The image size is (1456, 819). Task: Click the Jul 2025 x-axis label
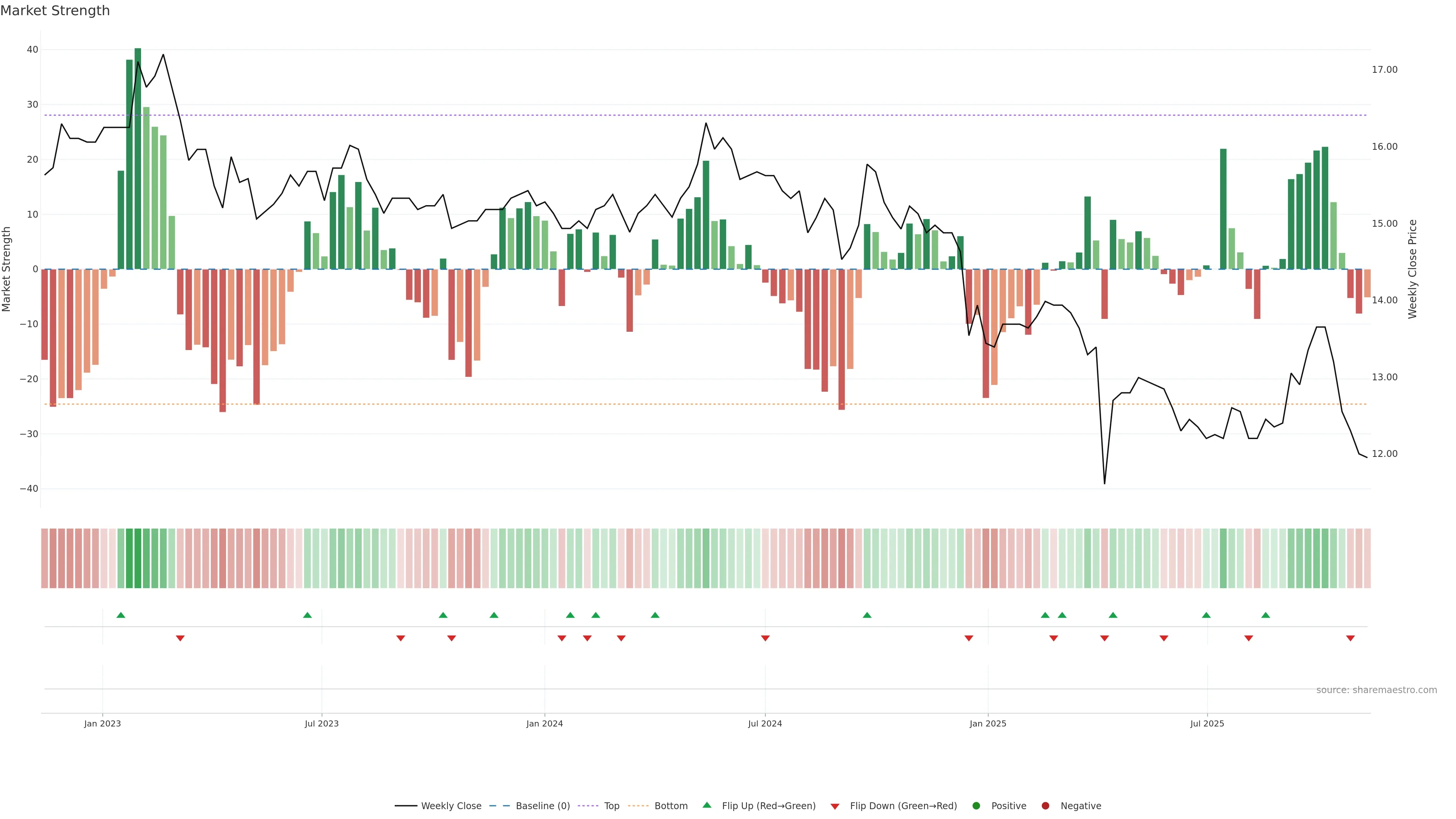1207,723
